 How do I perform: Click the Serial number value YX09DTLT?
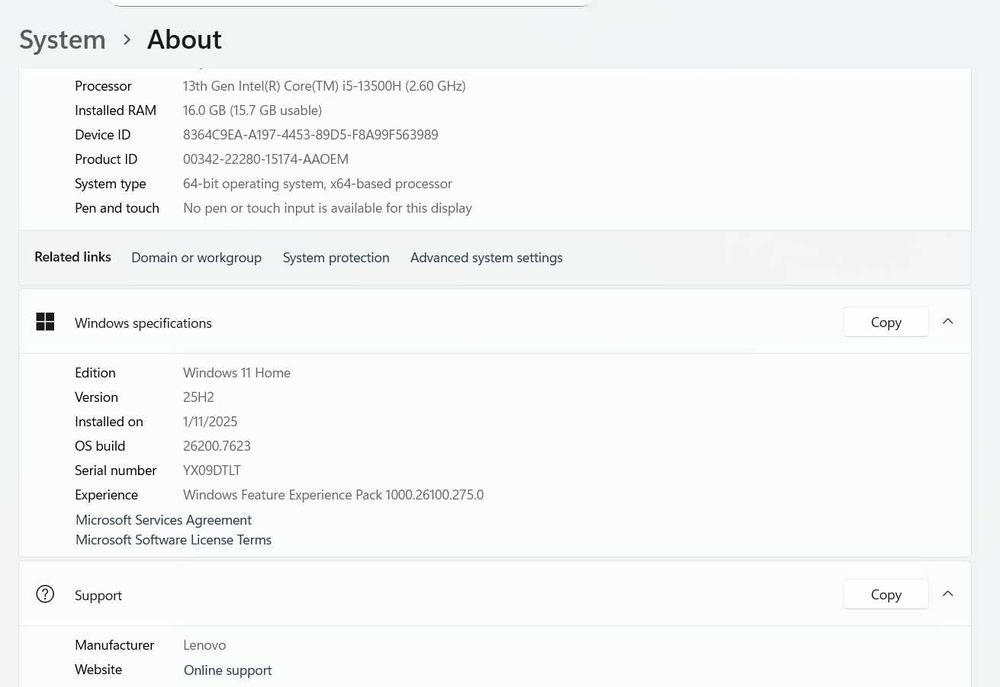212,470
